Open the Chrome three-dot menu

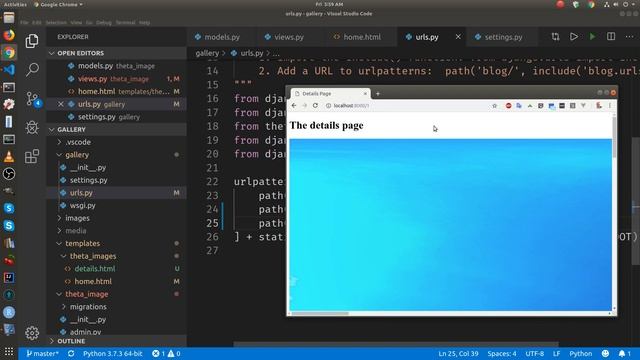click(x=610, y=106)
